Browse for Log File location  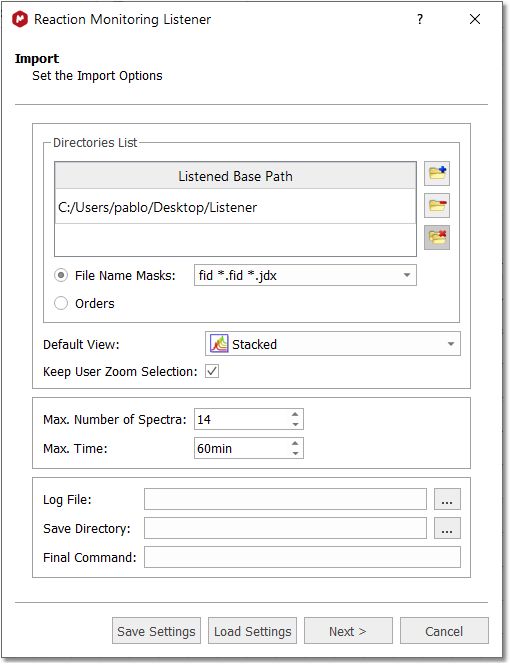click(x=447, y=499)
